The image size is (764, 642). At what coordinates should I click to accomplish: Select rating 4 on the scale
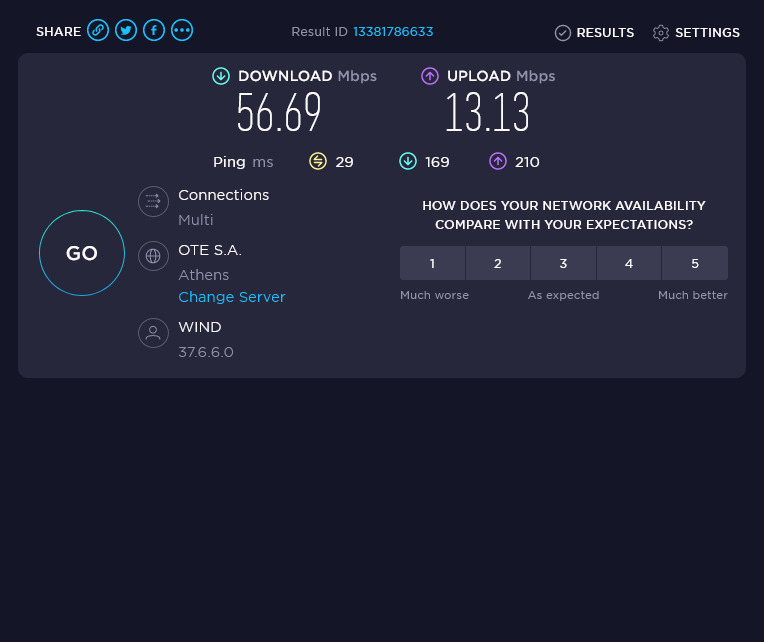point(629,263)
